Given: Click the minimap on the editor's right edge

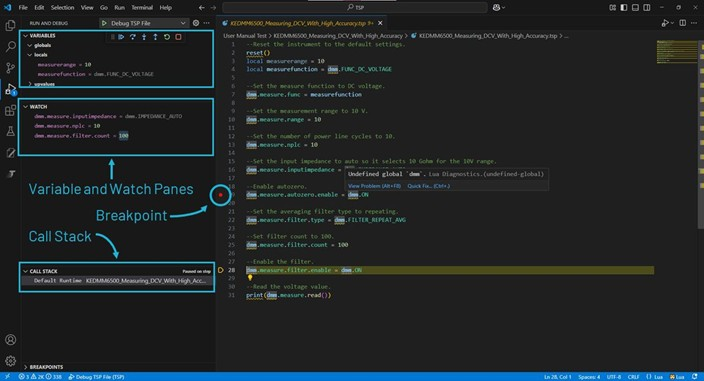Looking at the screenshot, I should point(677,52).
